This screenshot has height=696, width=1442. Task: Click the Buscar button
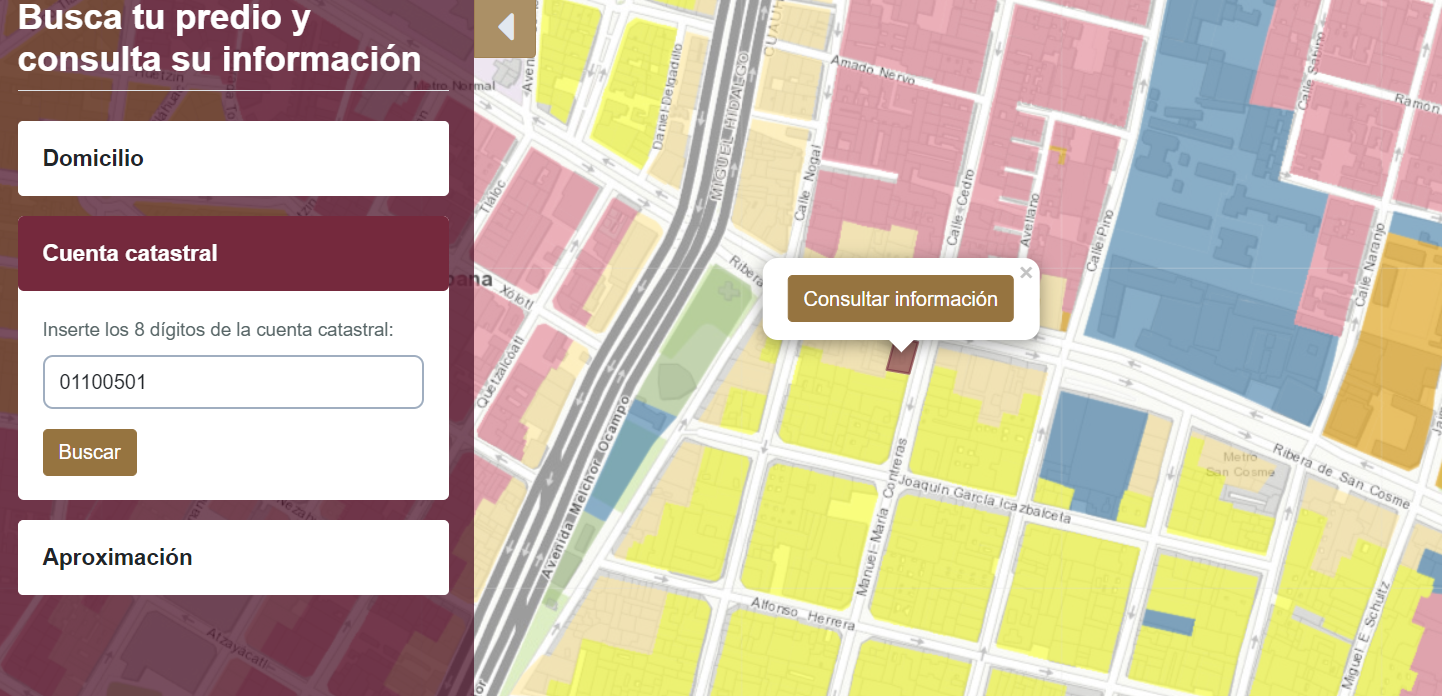pos(90,452)
